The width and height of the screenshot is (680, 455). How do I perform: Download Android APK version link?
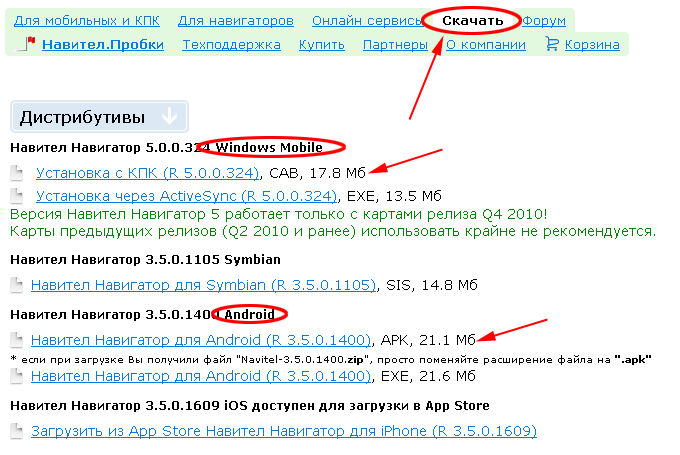pos(201,340)
